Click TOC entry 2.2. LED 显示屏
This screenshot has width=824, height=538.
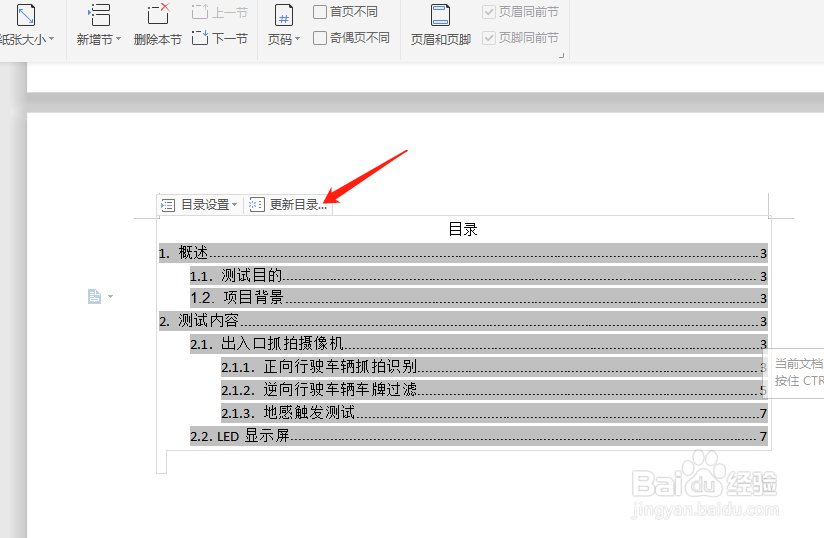[x=479, y=436]
